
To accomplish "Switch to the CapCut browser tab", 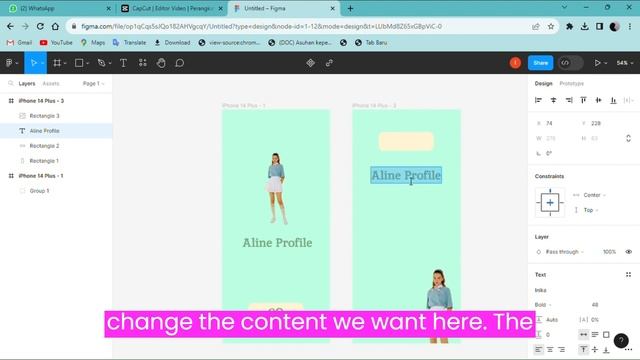I will tap(173, 8).
